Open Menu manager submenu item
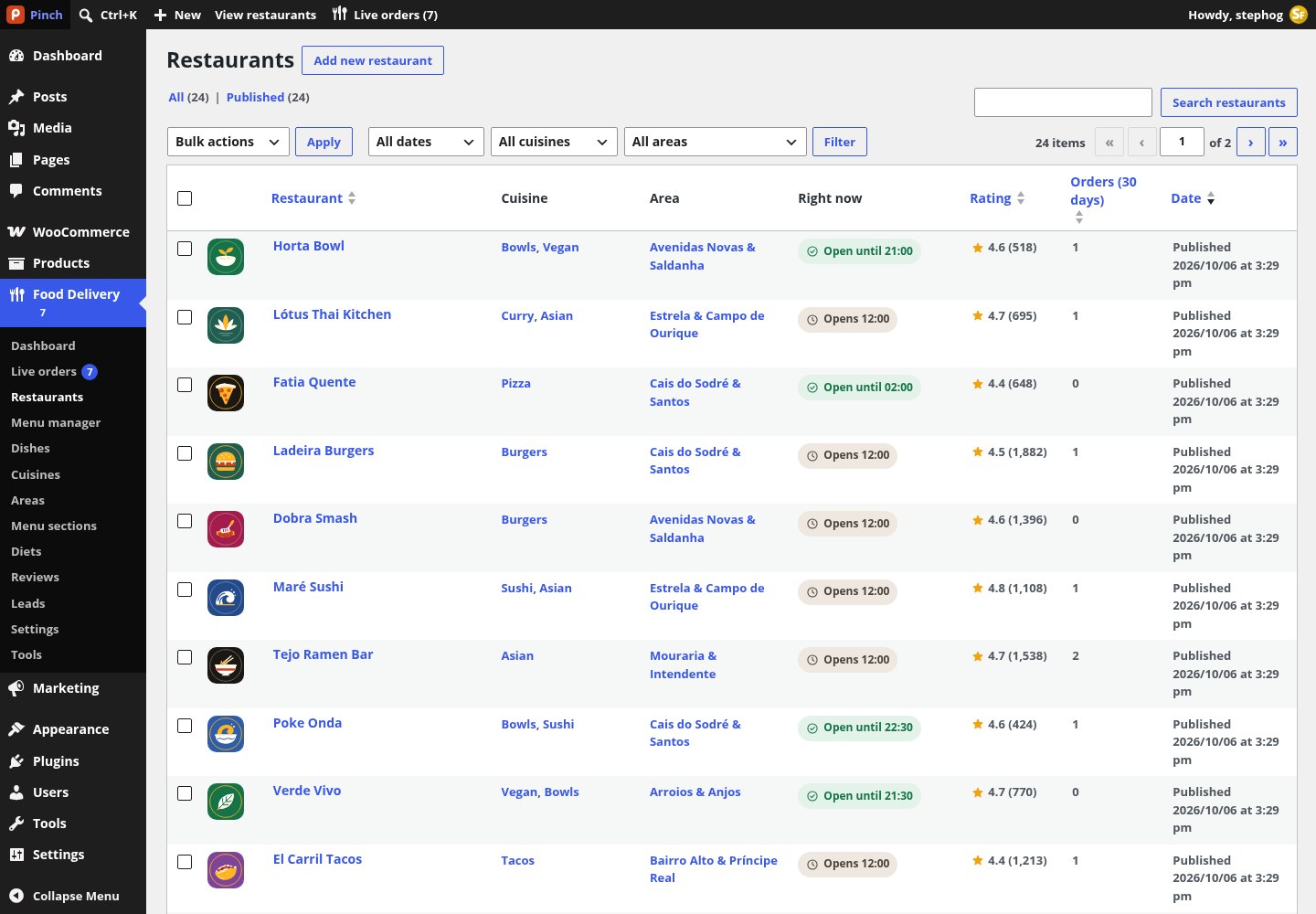This screenshot has height=914, width=1316. pyautogui.click(x=56, y=423)
